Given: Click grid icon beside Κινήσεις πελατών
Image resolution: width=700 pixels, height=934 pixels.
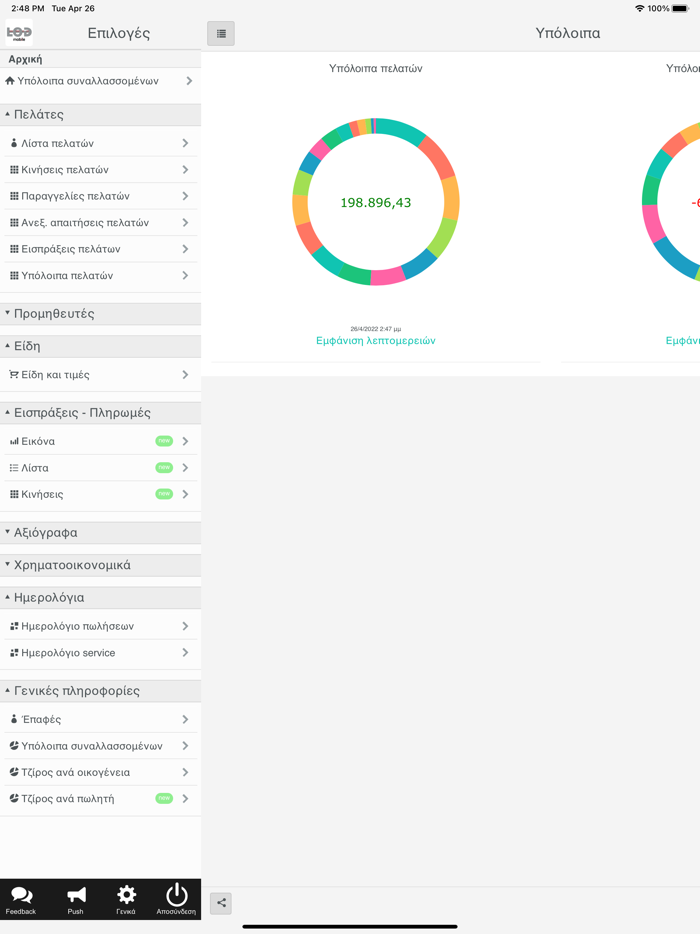Looking at the screenshot, I should coord(14,170).
